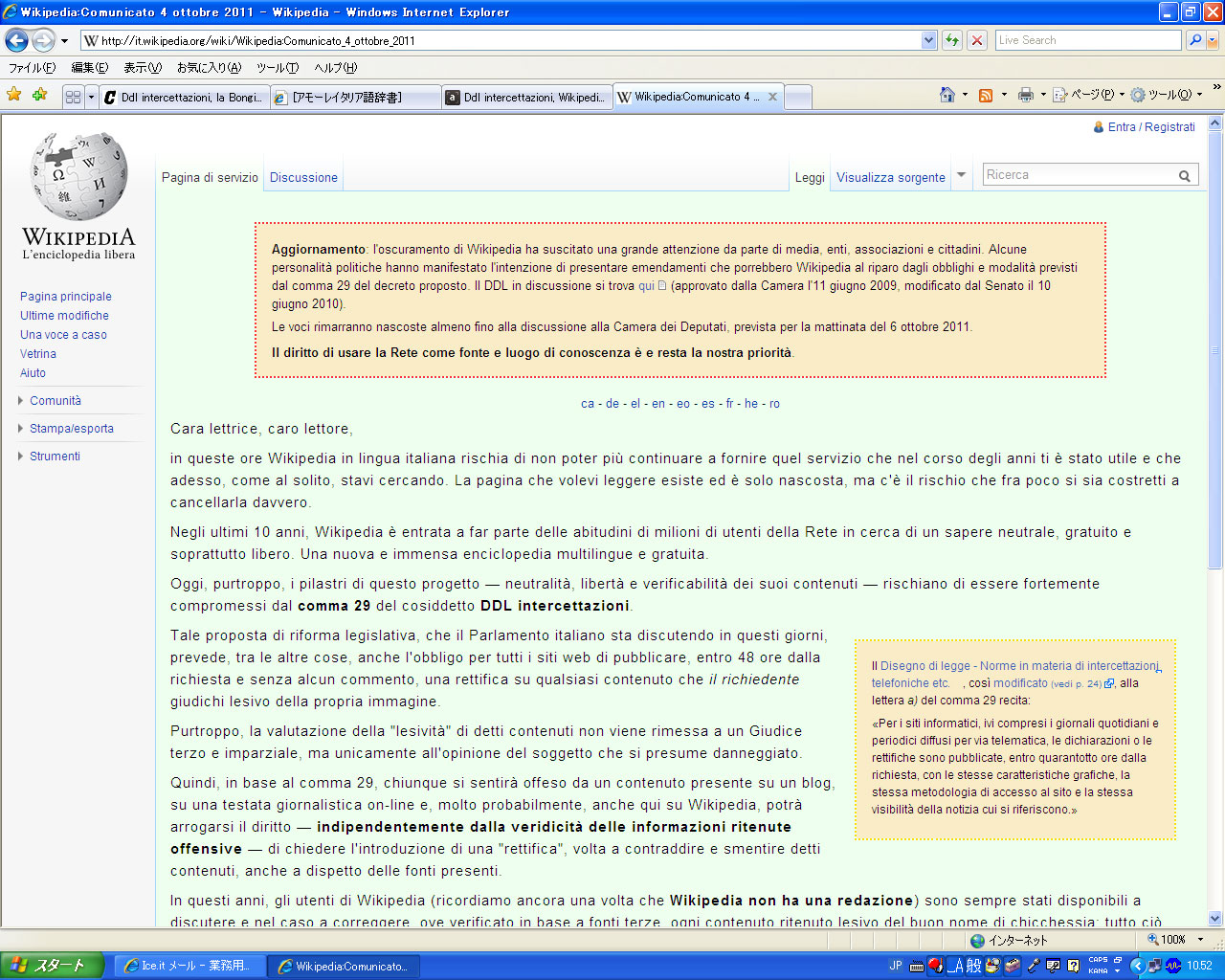Switch to the 'Ddl intercettazioni, Wikipedi..' tab

(x=526, y=98)
